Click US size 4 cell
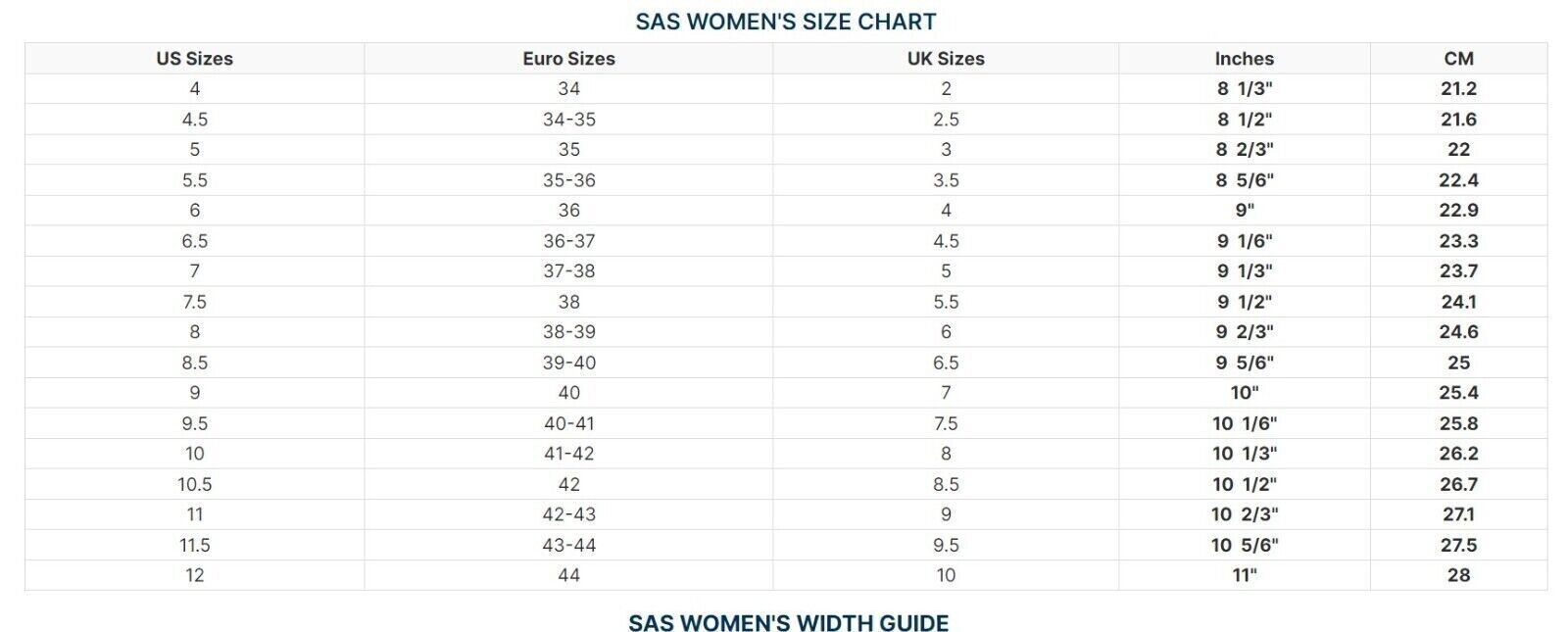 coord(195,89)
